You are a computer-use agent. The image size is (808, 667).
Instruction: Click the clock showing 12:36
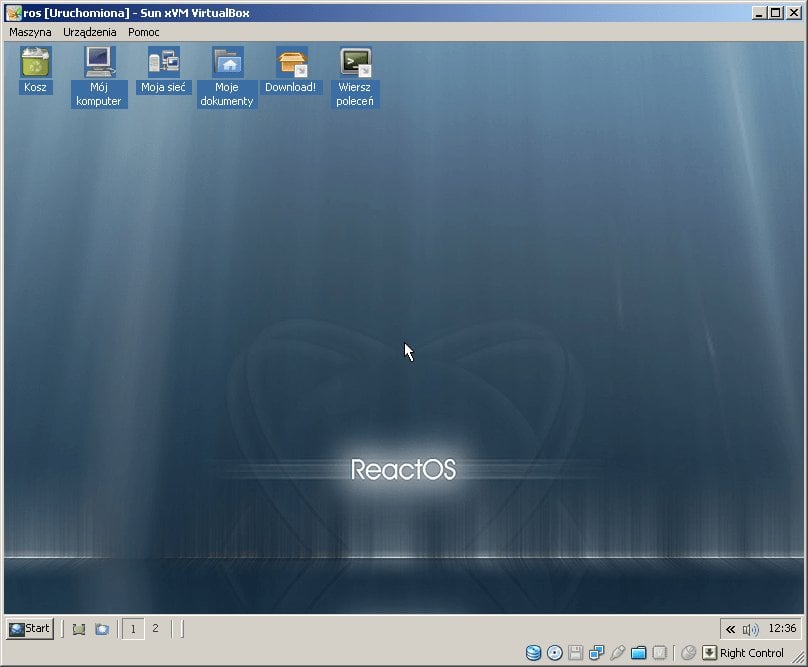click(781, 628)
